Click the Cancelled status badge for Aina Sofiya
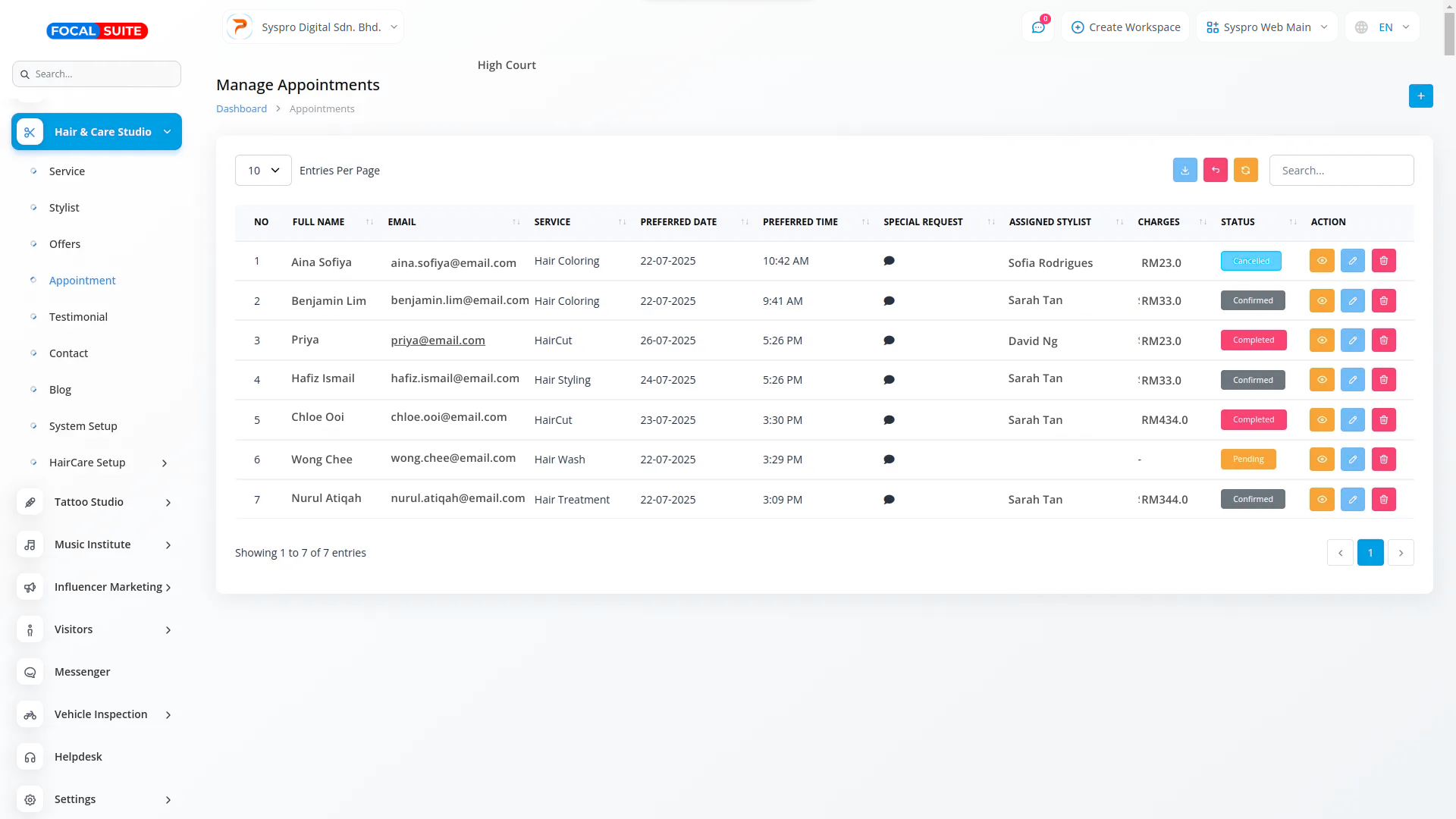 tap(1250, 261)
